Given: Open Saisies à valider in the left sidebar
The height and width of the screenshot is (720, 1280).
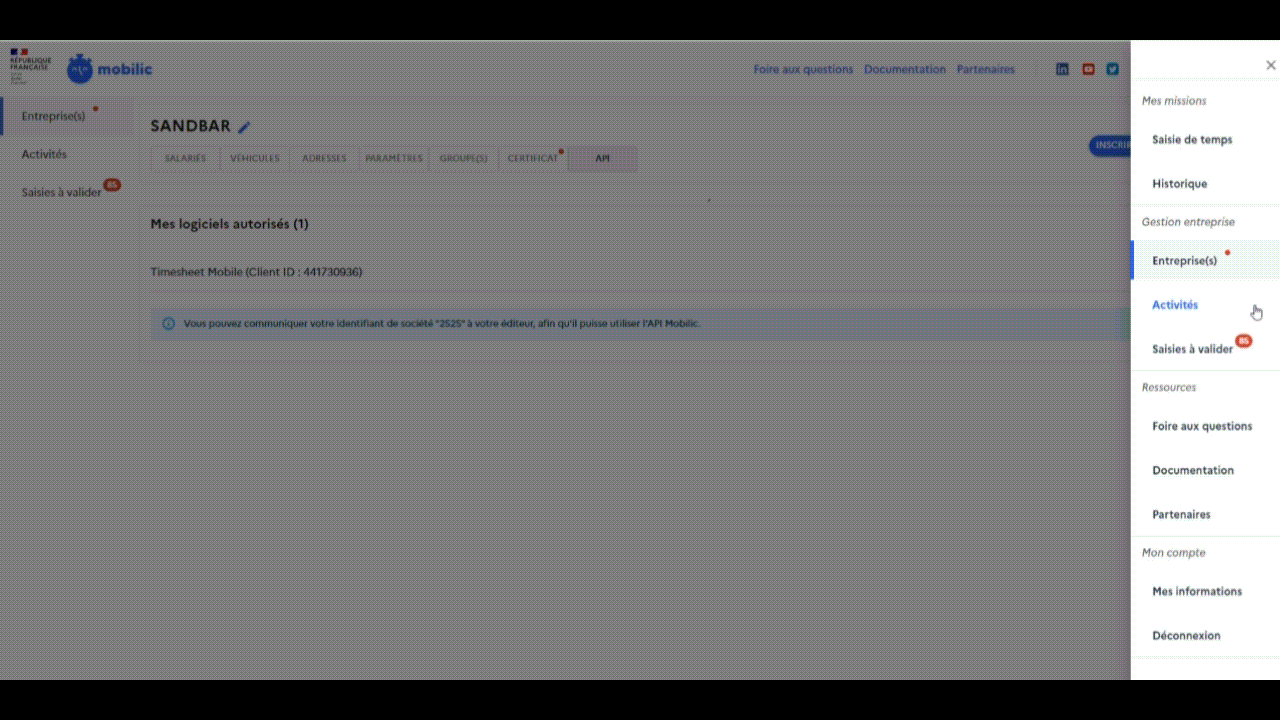Looking at the screenshot, I should tap(62, 192).
